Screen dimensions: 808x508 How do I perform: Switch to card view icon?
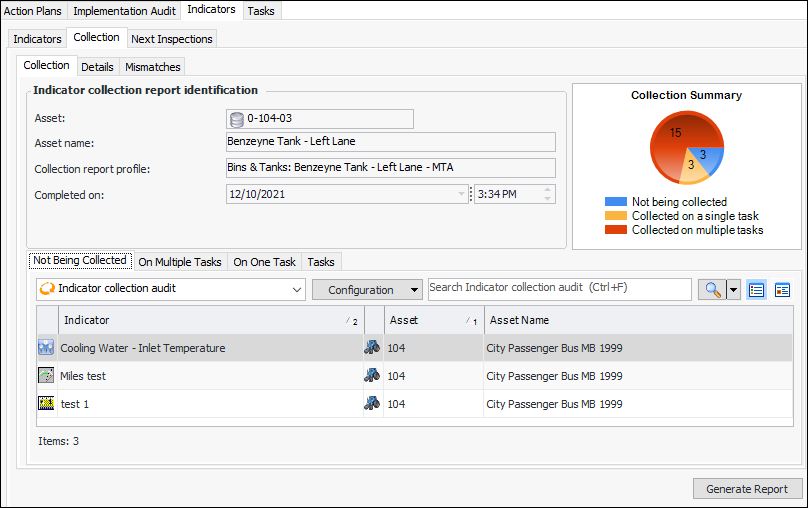click(782, 290)
